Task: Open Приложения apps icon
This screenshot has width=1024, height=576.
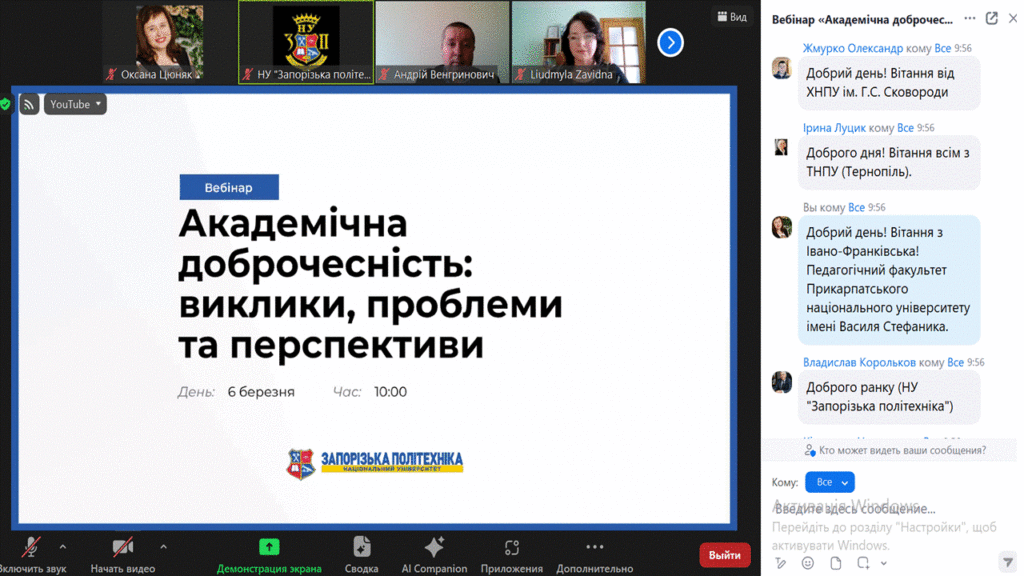Action: tap(512, 547)
